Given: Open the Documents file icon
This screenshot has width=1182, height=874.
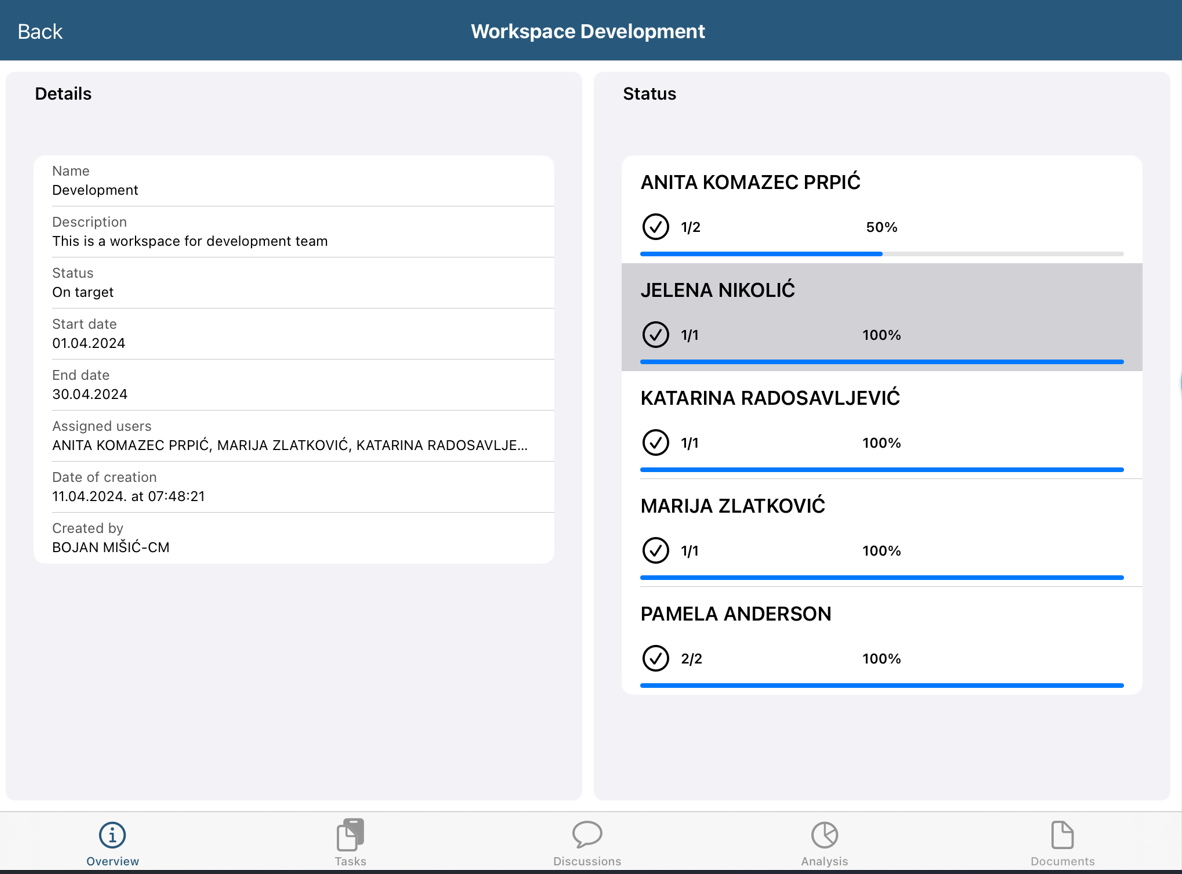Looking at the screenshot, I should [1062, 834].
